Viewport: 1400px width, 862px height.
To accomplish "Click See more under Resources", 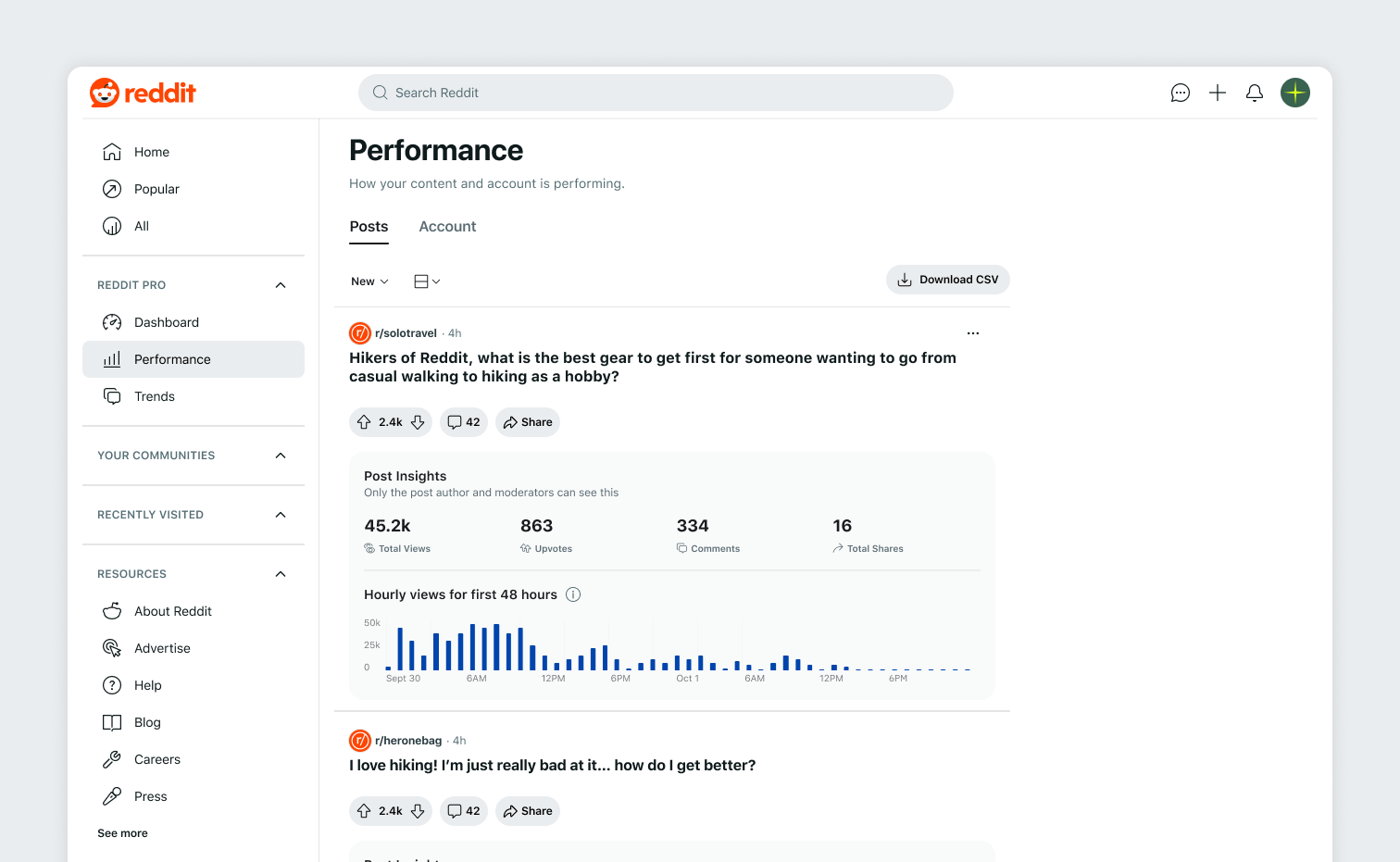I will pos(122,833).
